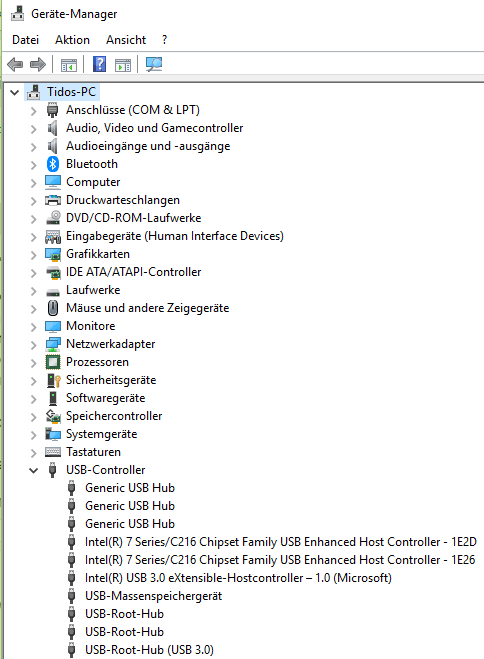Viewport: 484px width, 659px height.
Task: Click the Tidos-PC computer icon
Action: click(34, 92)
